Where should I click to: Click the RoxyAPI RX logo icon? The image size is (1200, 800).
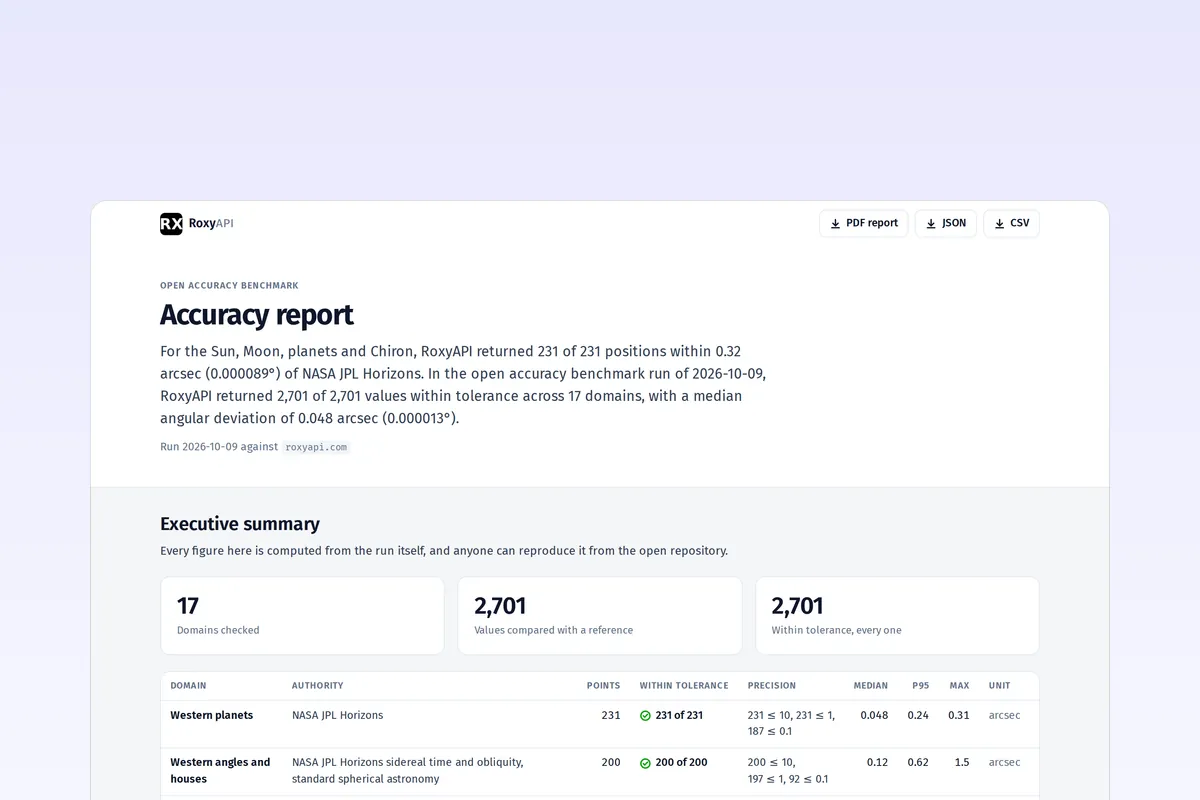click(x=171, y=223)
